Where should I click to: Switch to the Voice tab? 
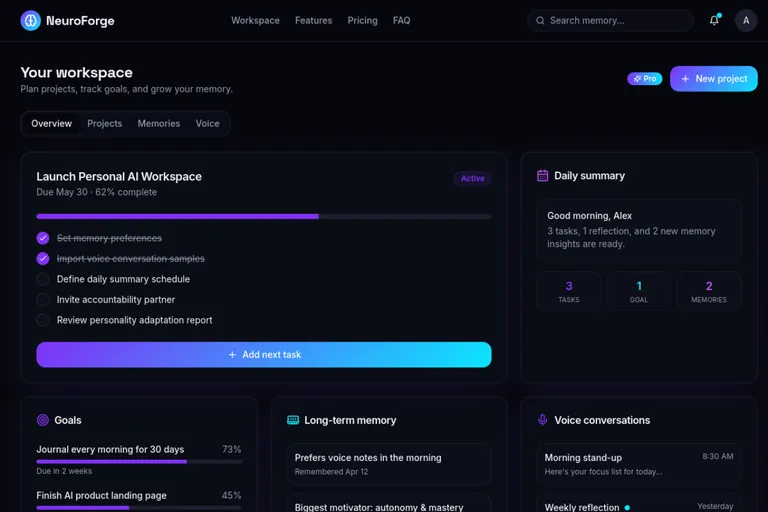coord(207,123)
